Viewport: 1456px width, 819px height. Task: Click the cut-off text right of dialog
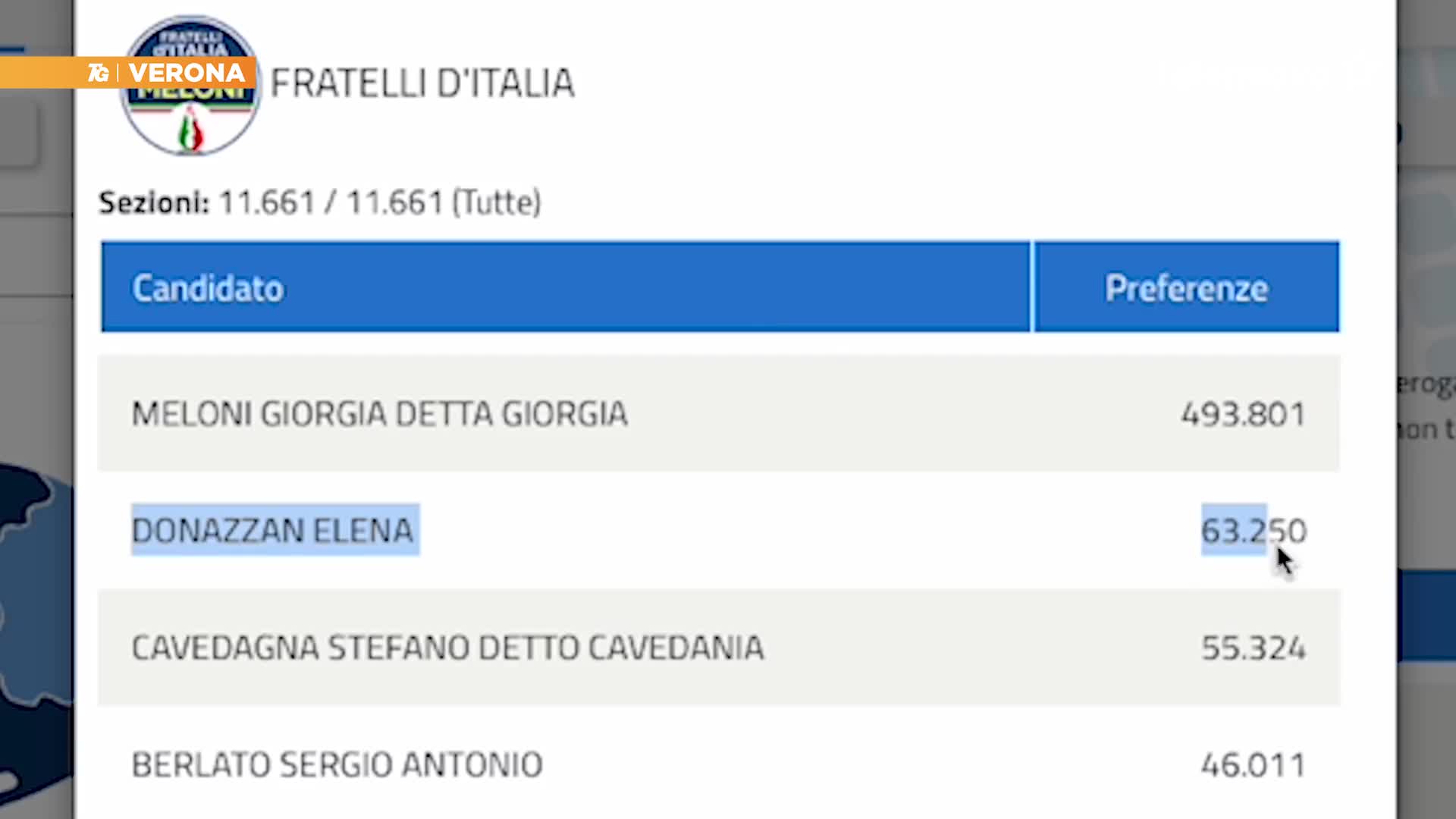[x=1426, y=406]
